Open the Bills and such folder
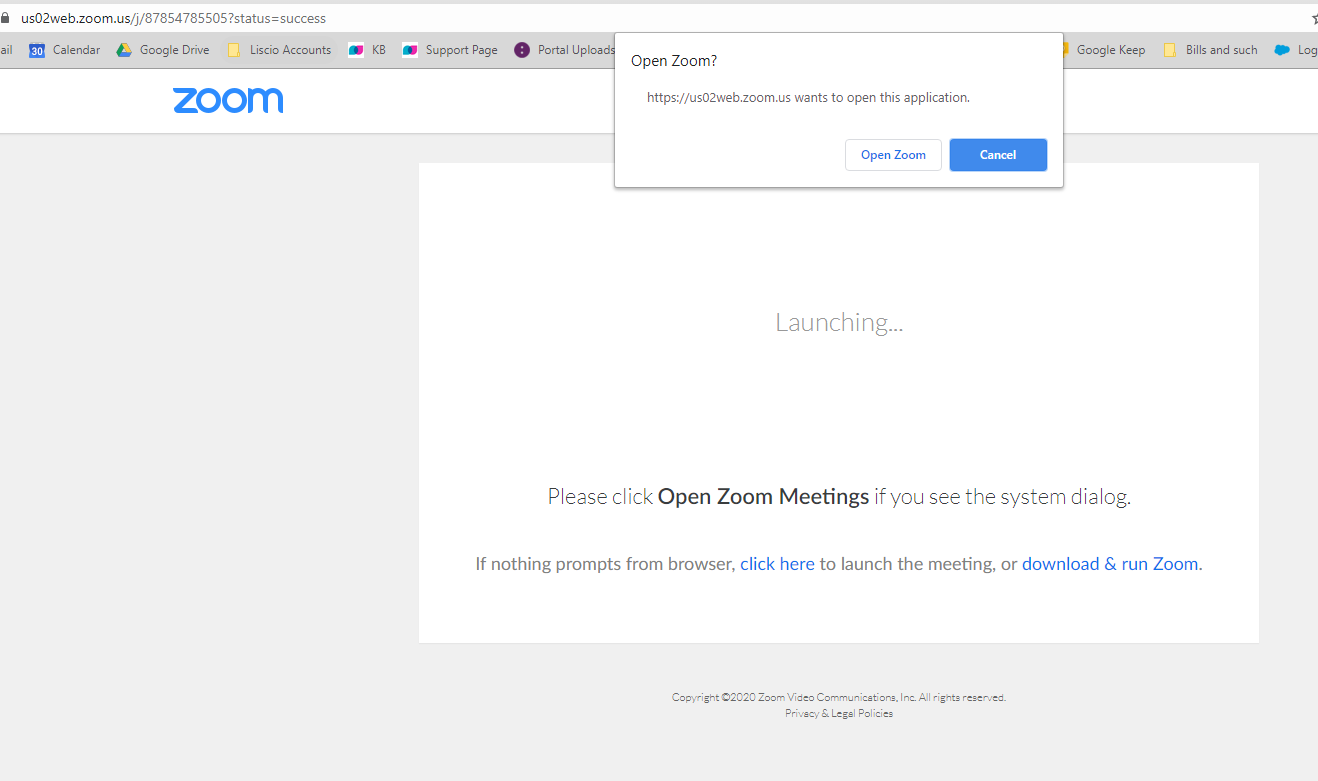 pos(1210,50)
